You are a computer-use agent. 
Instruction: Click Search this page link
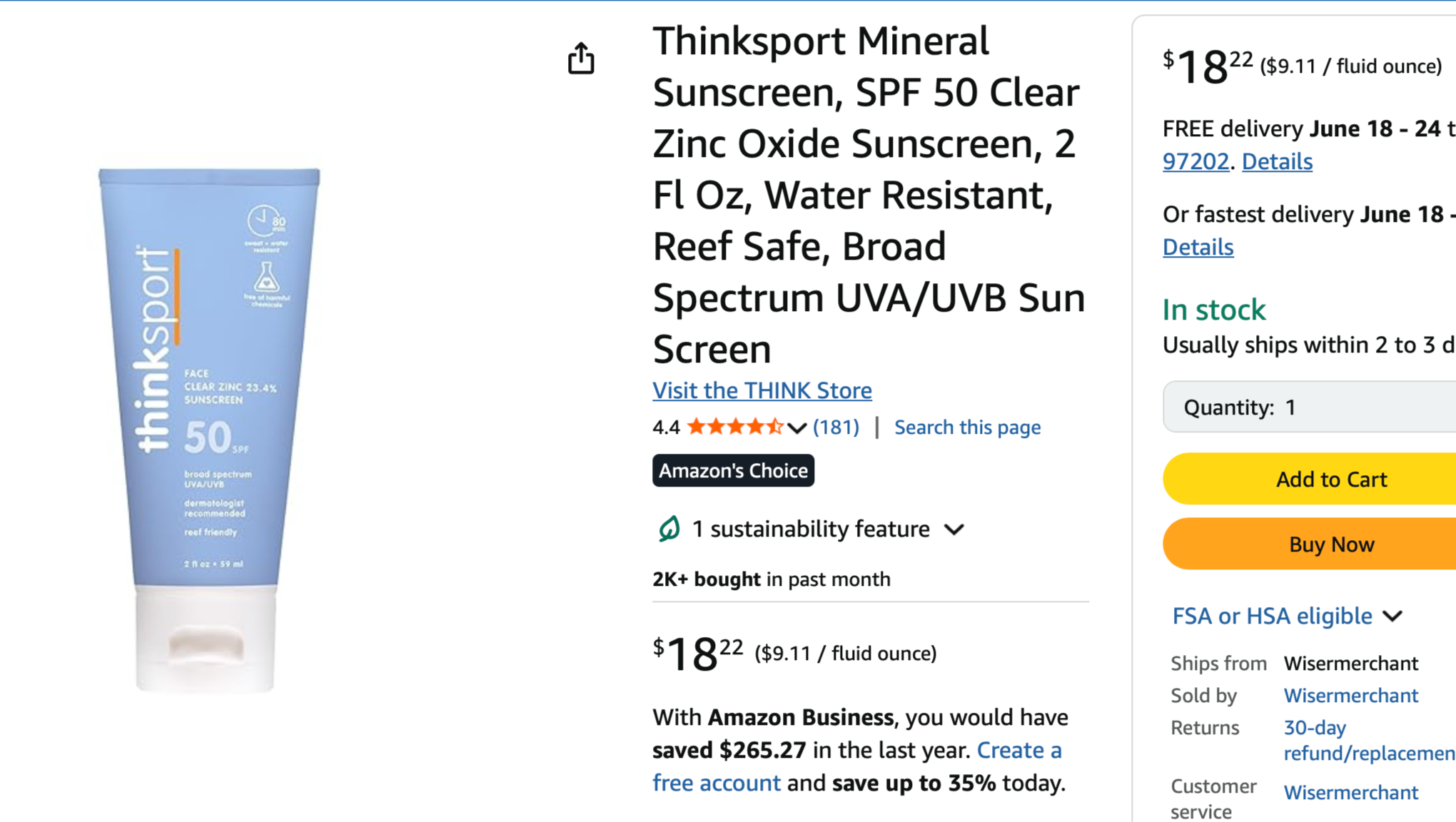pos(967,427)
